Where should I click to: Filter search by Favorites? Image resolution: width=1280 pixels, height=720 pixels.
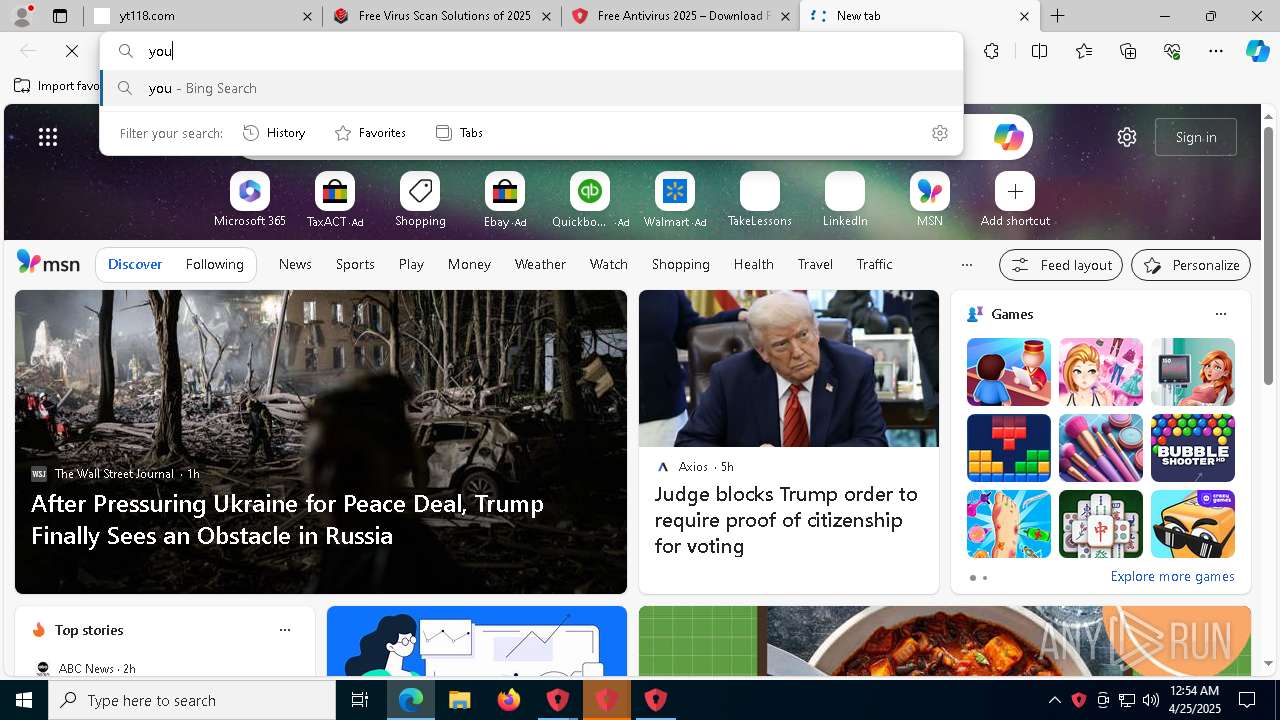(370, 133)
